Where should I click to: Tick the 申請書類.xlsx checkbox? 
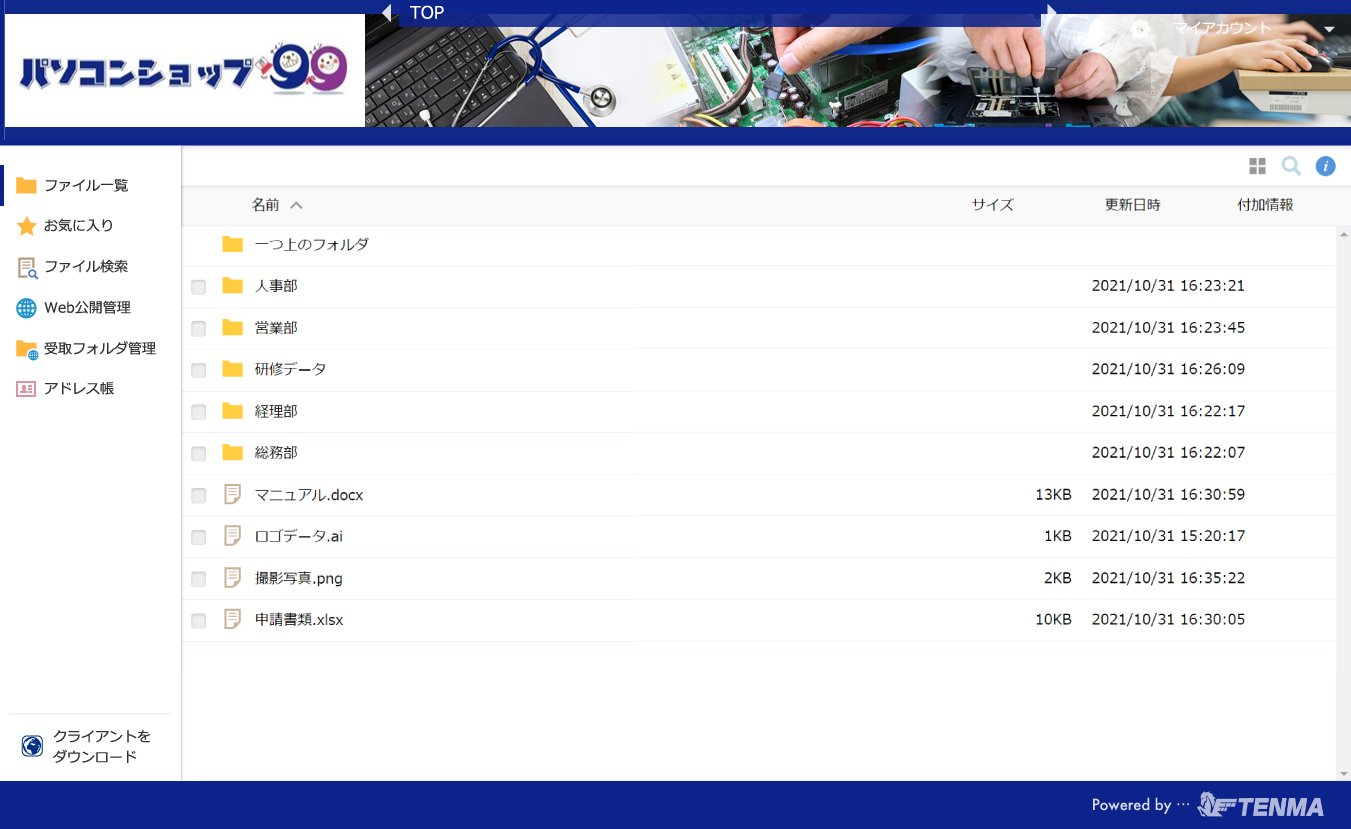(x=199, y=621)
